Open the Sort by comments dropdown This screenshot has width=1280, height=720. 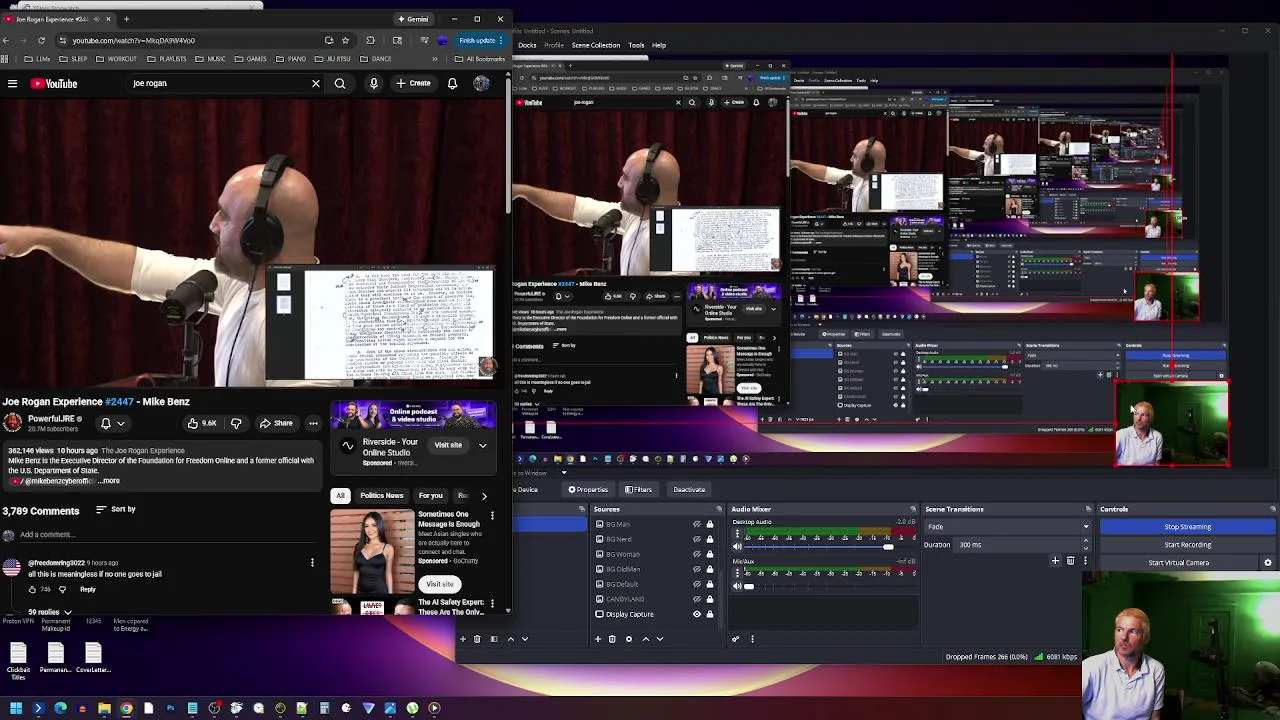pyautogui.click(x=115, y=510)
